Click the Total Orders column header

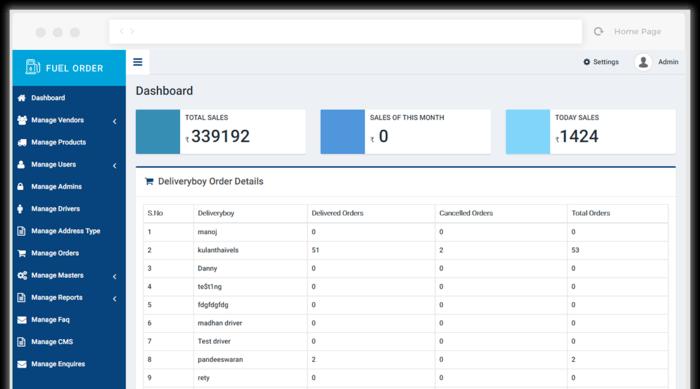point(591,213)
